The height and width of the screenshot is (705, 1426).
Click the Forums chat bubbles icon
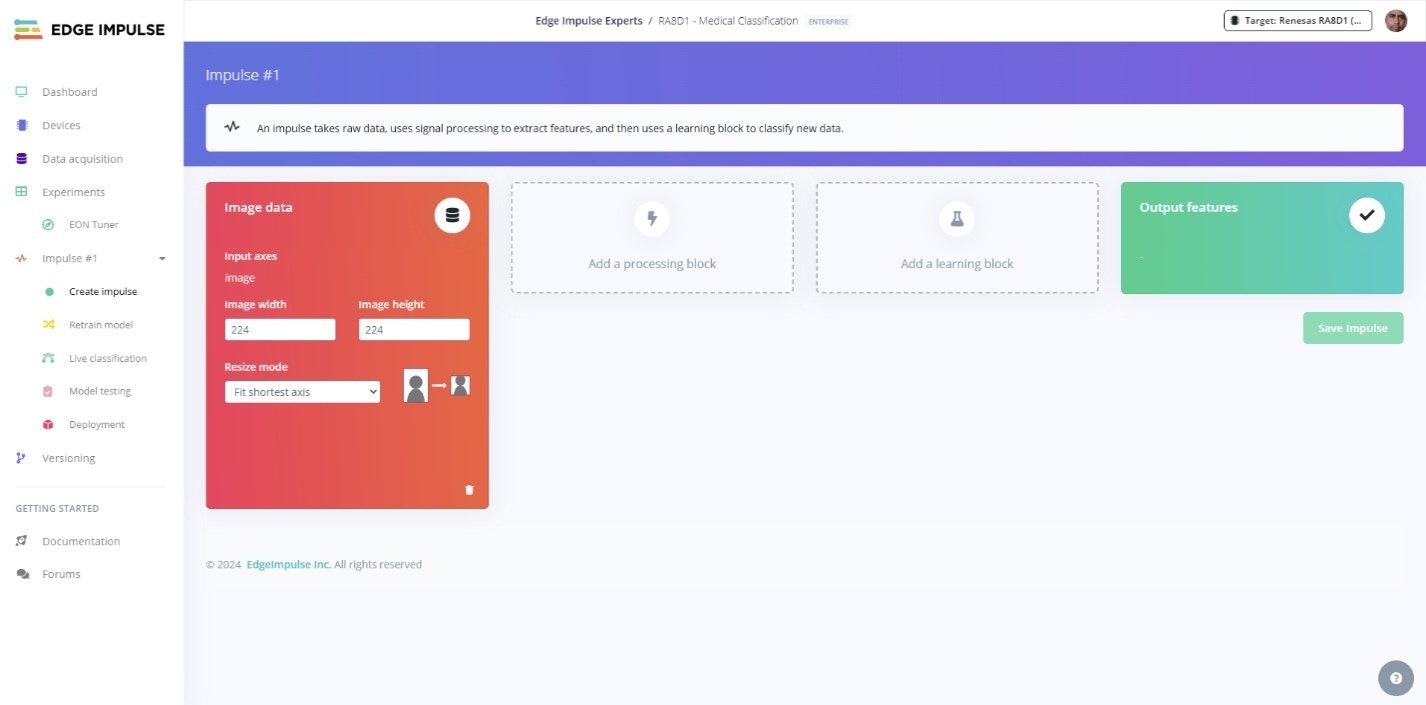point(22,574)
